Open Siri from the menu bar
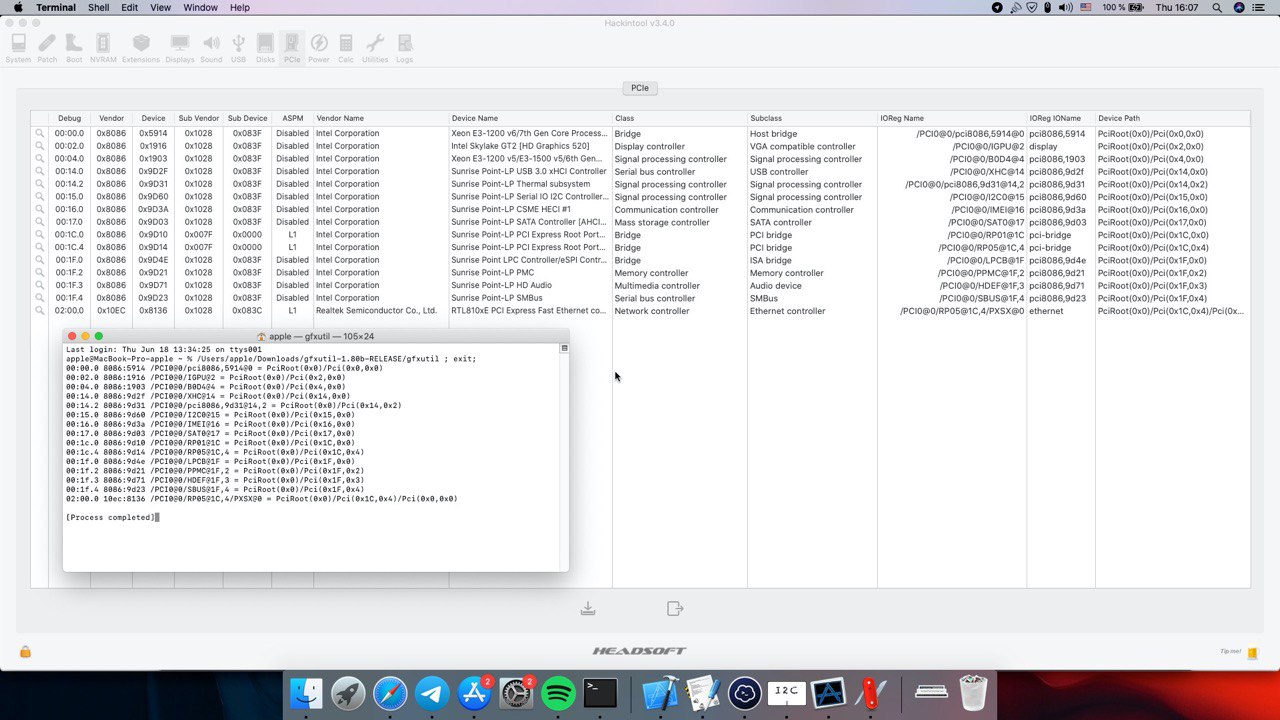This screenshot has width=1280, height=720. tap(1240, 7)
